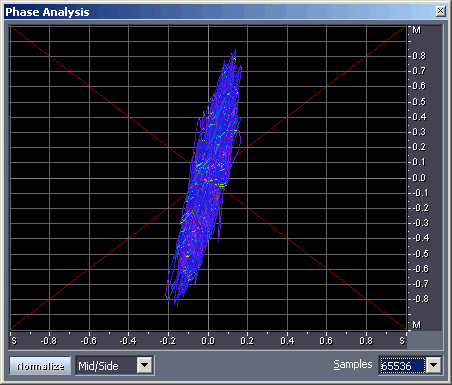The image size is (452, 385).
Task: Click the phase plot waveform display
Action: [x=208, y=178]
